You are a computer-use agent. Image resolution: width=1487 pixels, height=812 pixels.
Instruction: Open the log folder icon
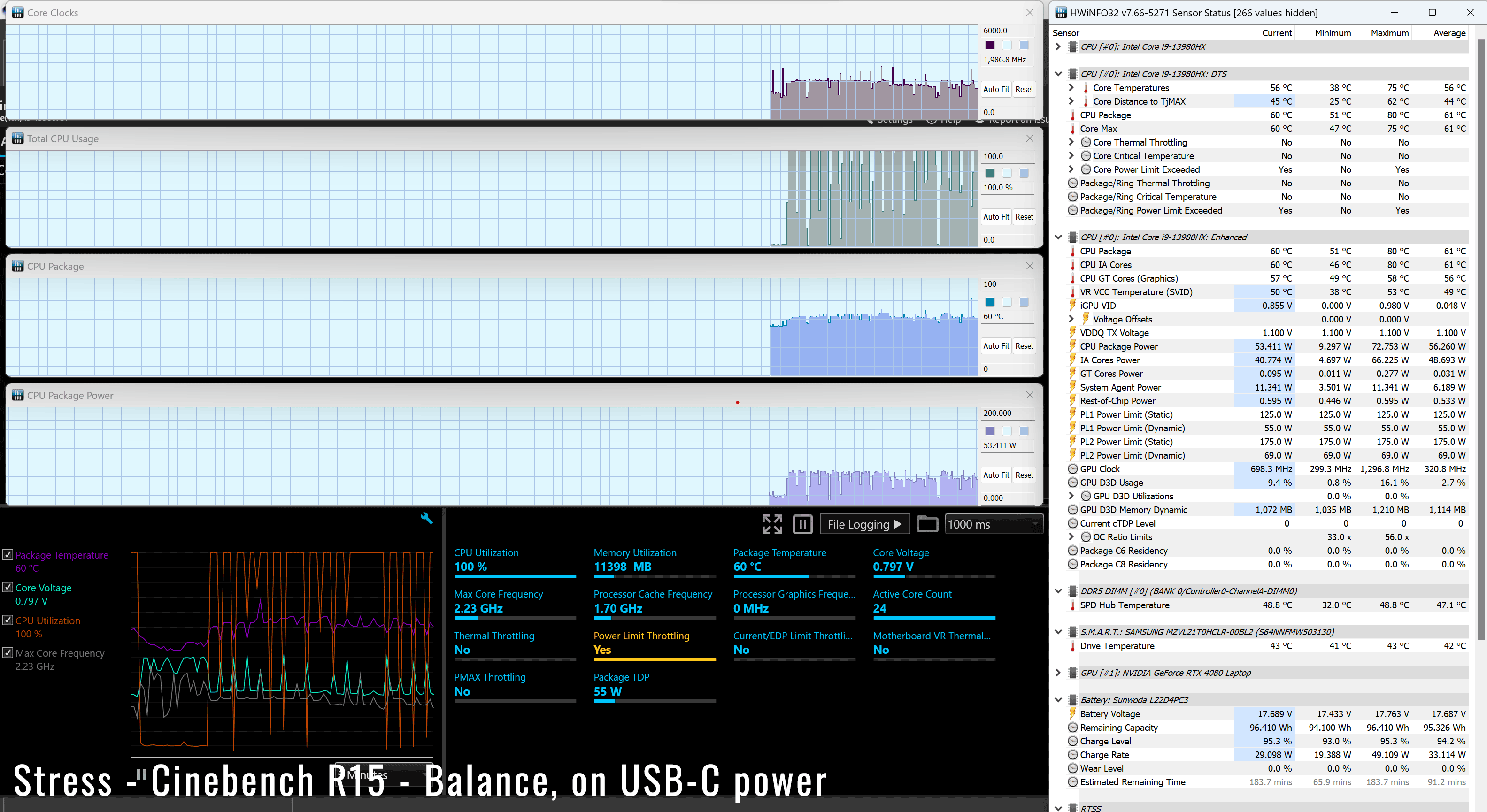927,524
